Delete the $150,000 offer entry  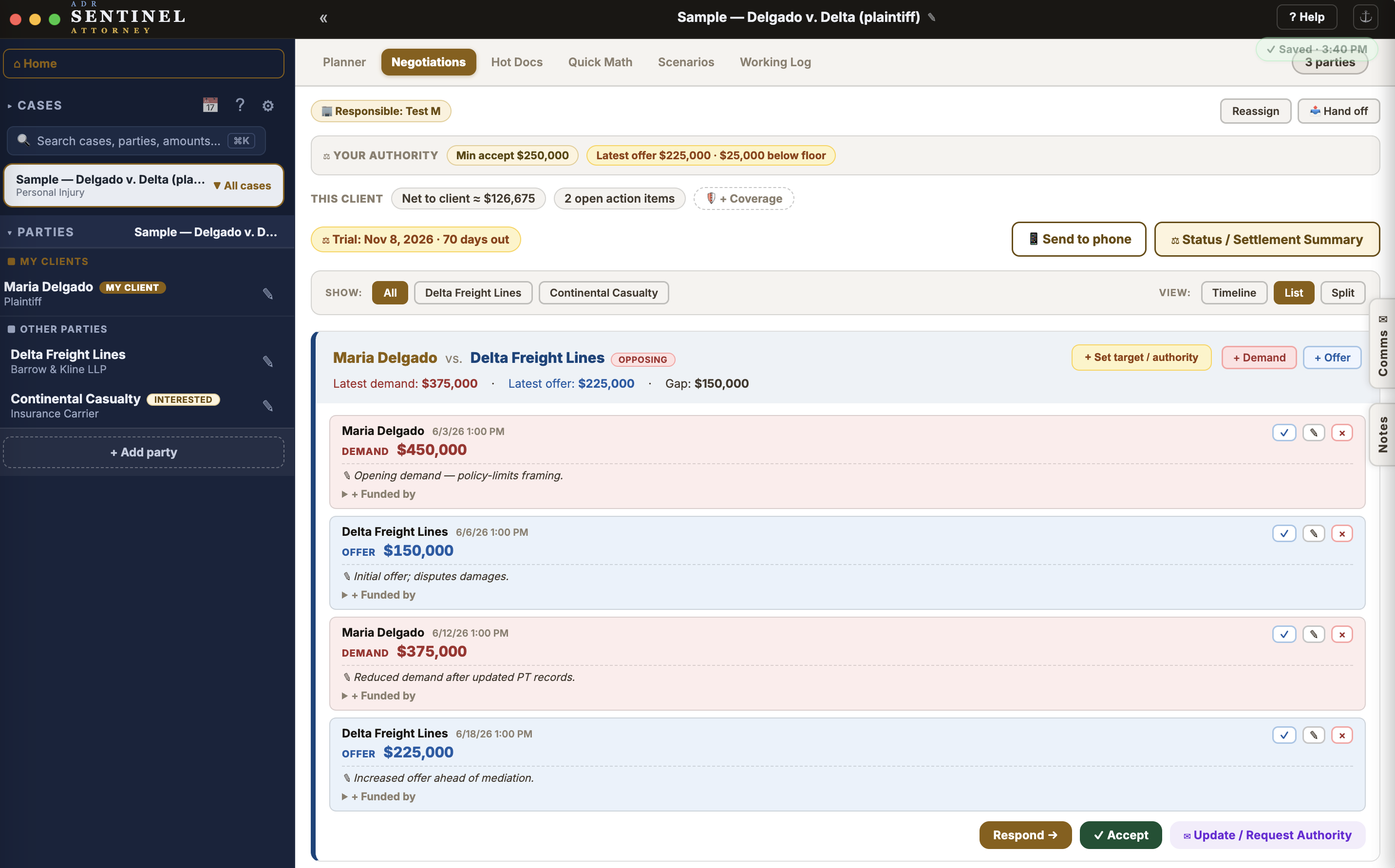1341,533
